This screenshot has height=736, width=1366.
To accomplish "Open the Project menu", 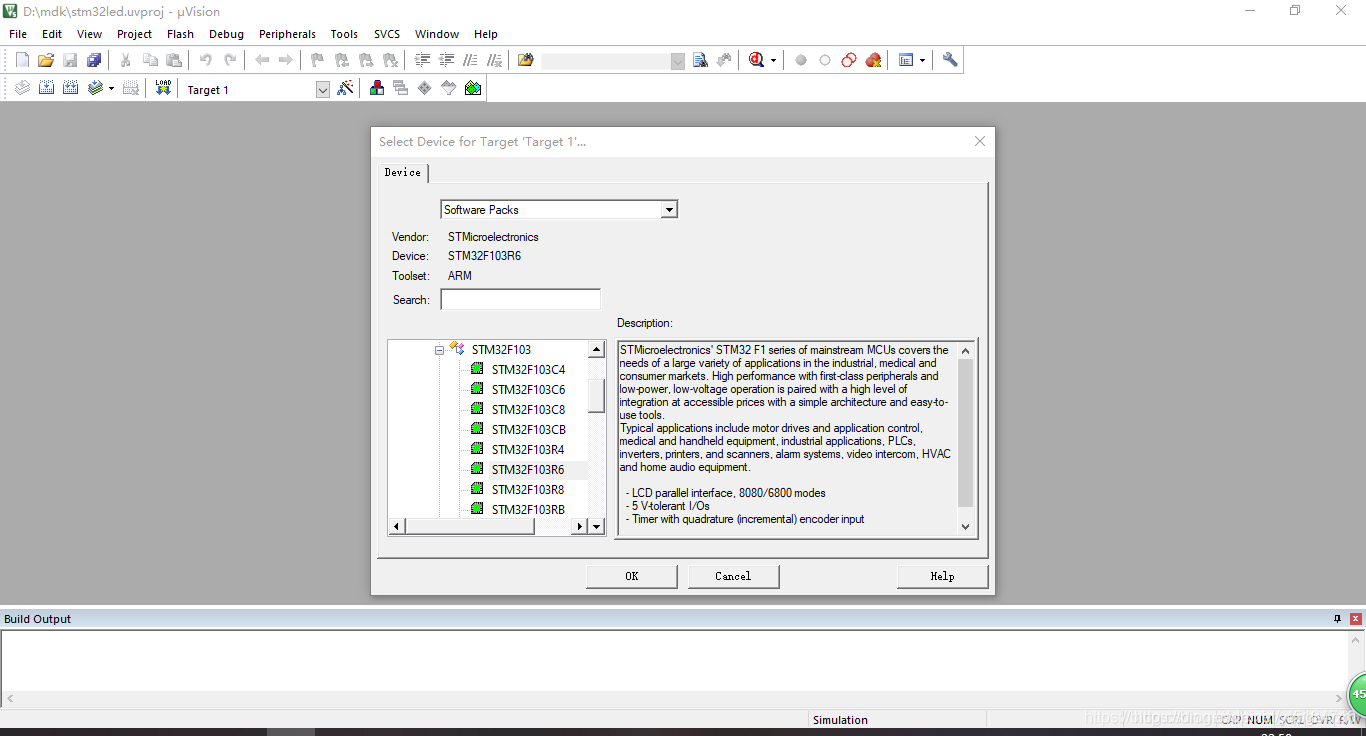I will (134, 34).
